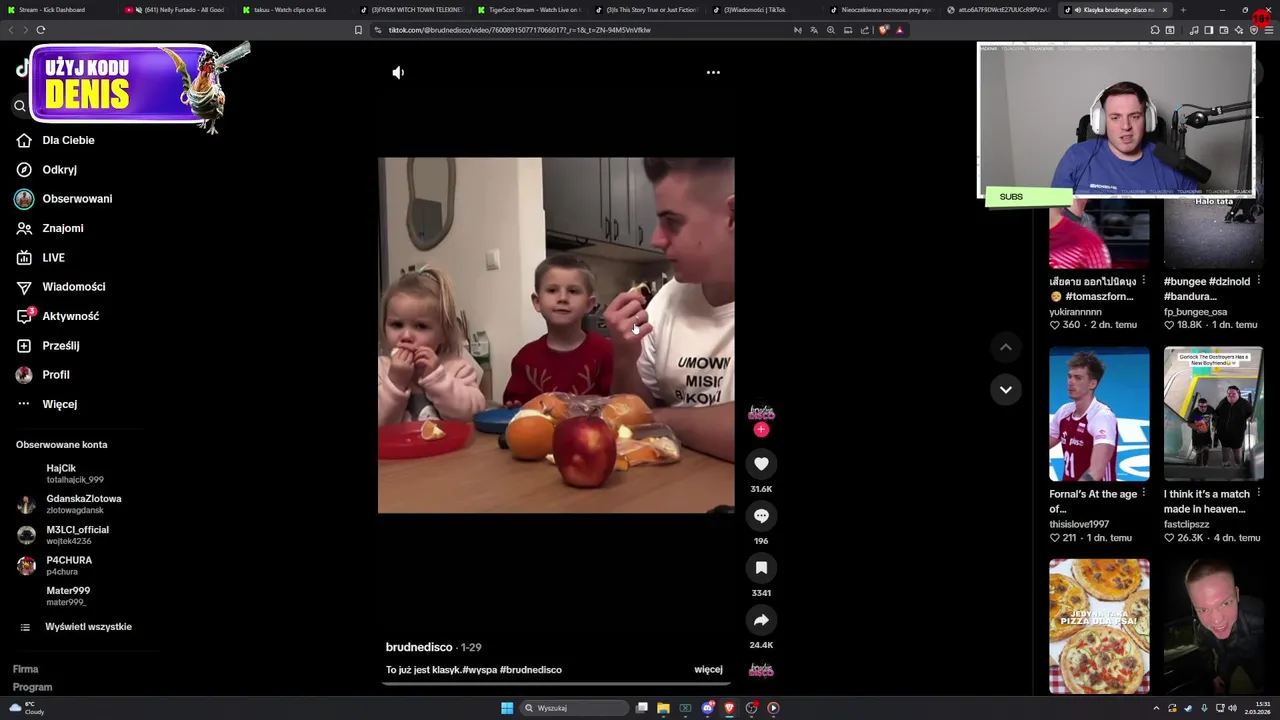Expand the caption with więcej
The height and width of the screenshot is (720, 1280).
tap(708, 670)
